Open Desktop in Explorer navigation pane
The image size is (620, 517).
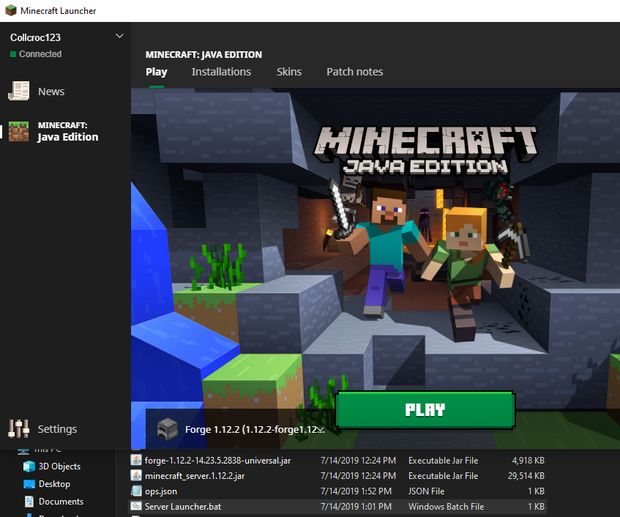tap(54, 484)
